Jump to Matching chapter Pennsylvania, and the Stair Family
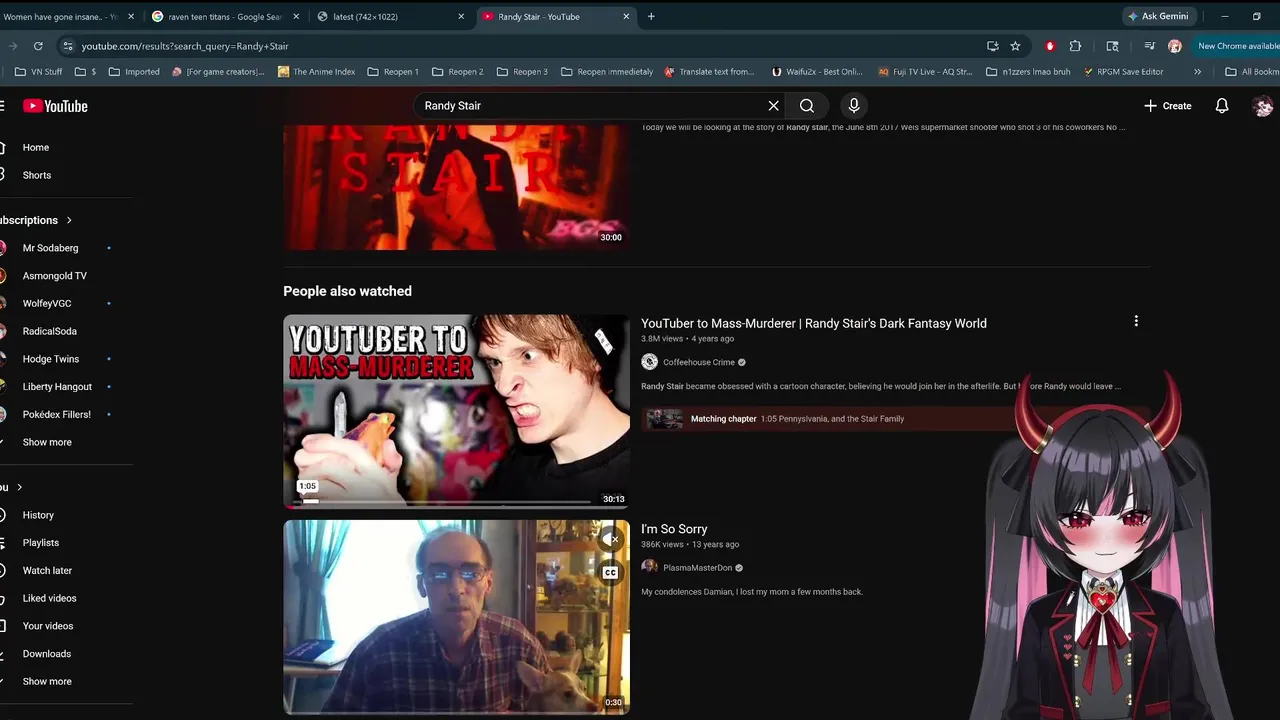The image size is (1280, 720). 830,419
